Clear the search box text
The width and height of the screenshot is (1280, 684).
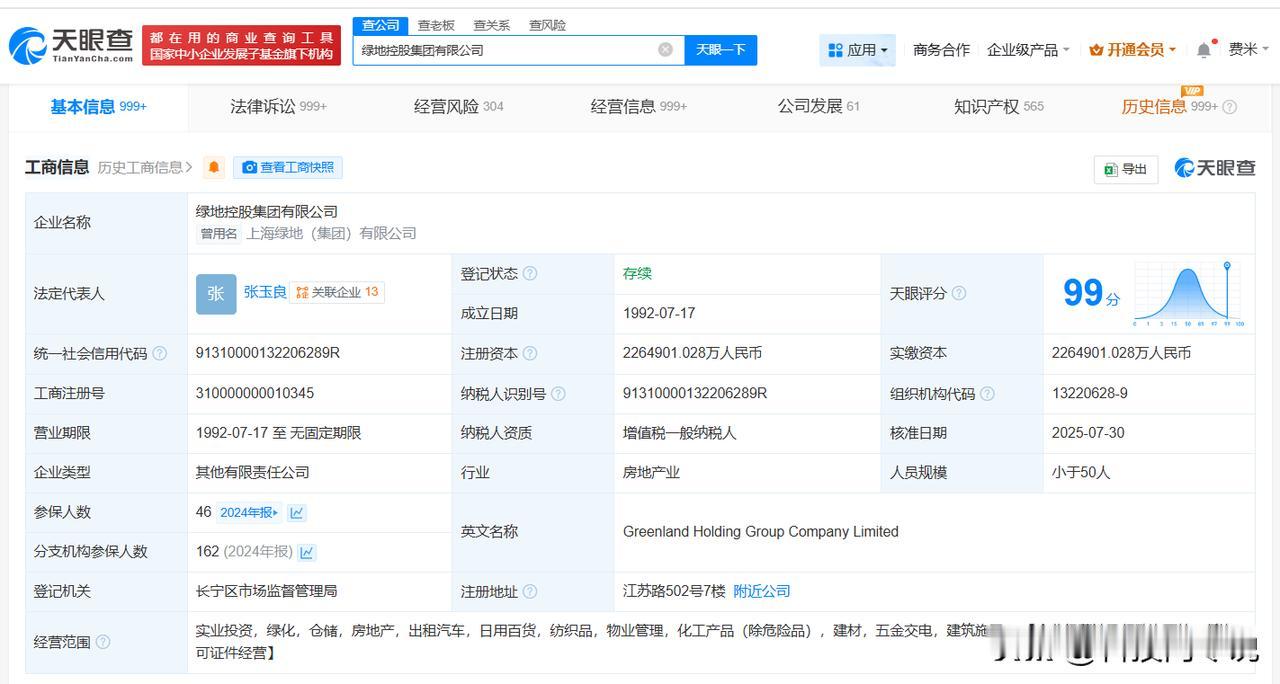pyautogui.click(x=665, y=50)
